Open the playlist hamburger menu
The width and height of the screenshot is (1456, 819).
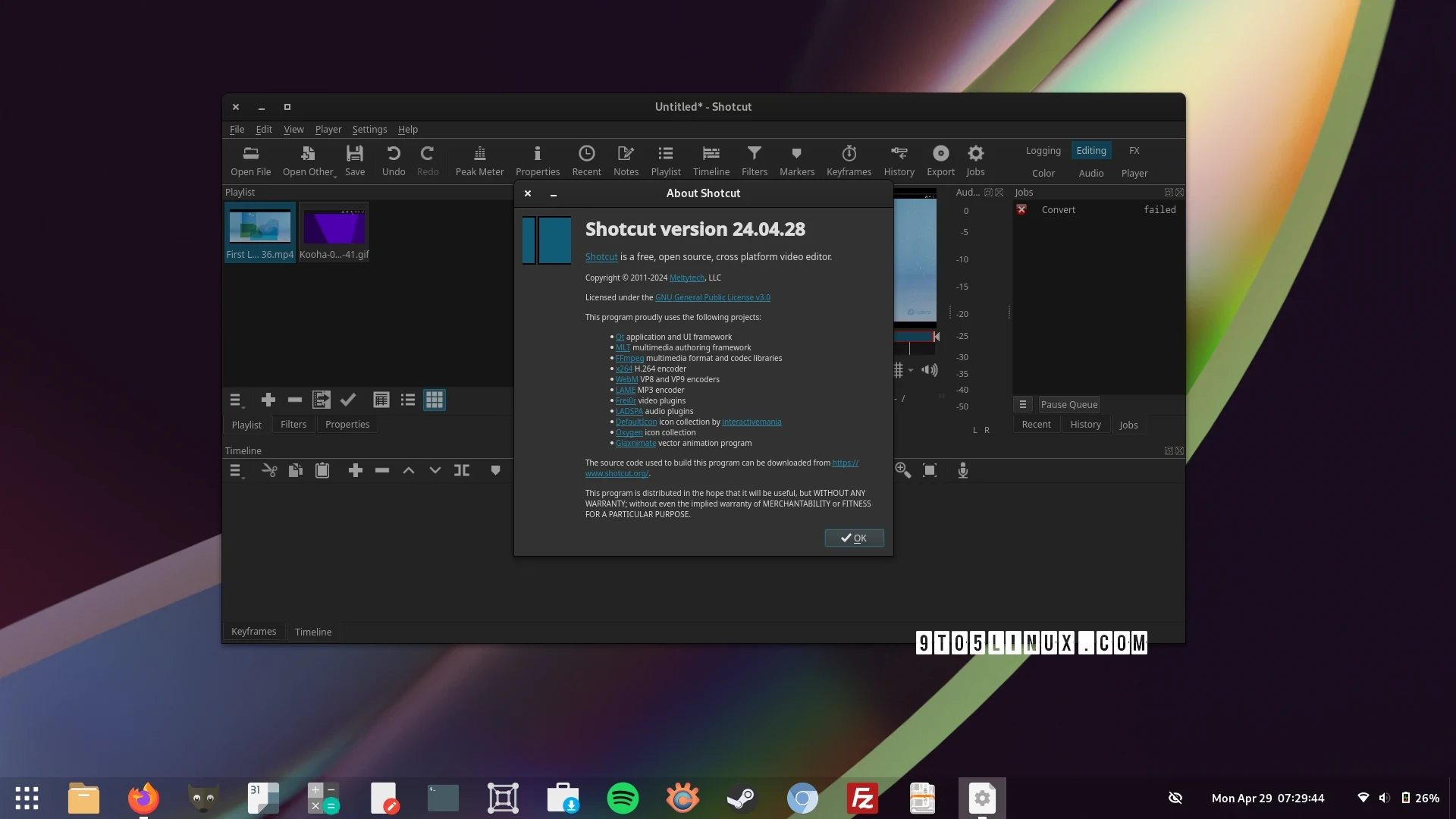(x=236, y=400)
